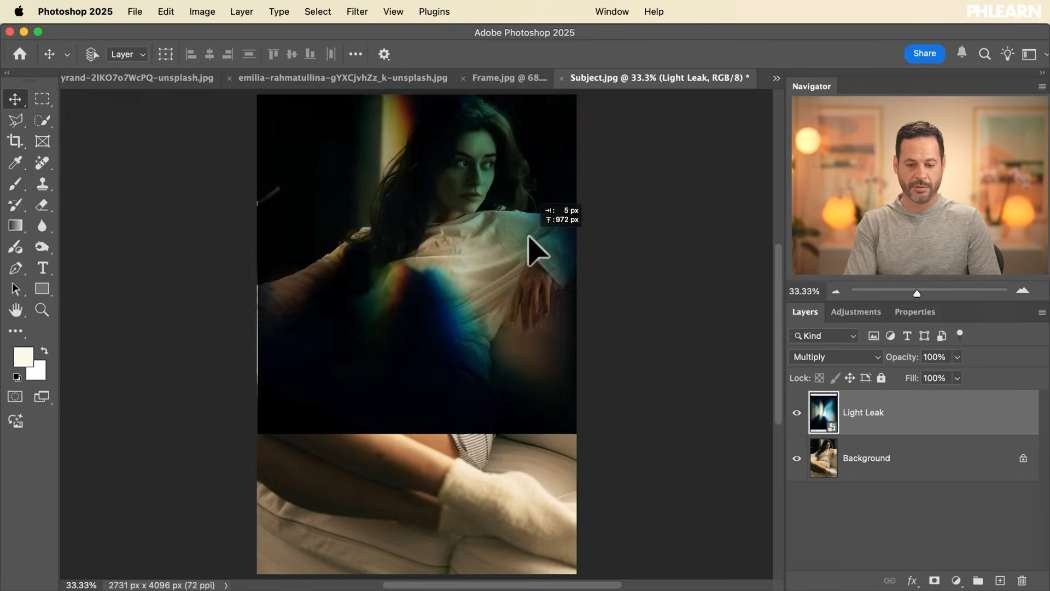This screenshot has width=1050, height=591.
Task: Select the Clone Stamp tool
Action: [x=42, y=184]
